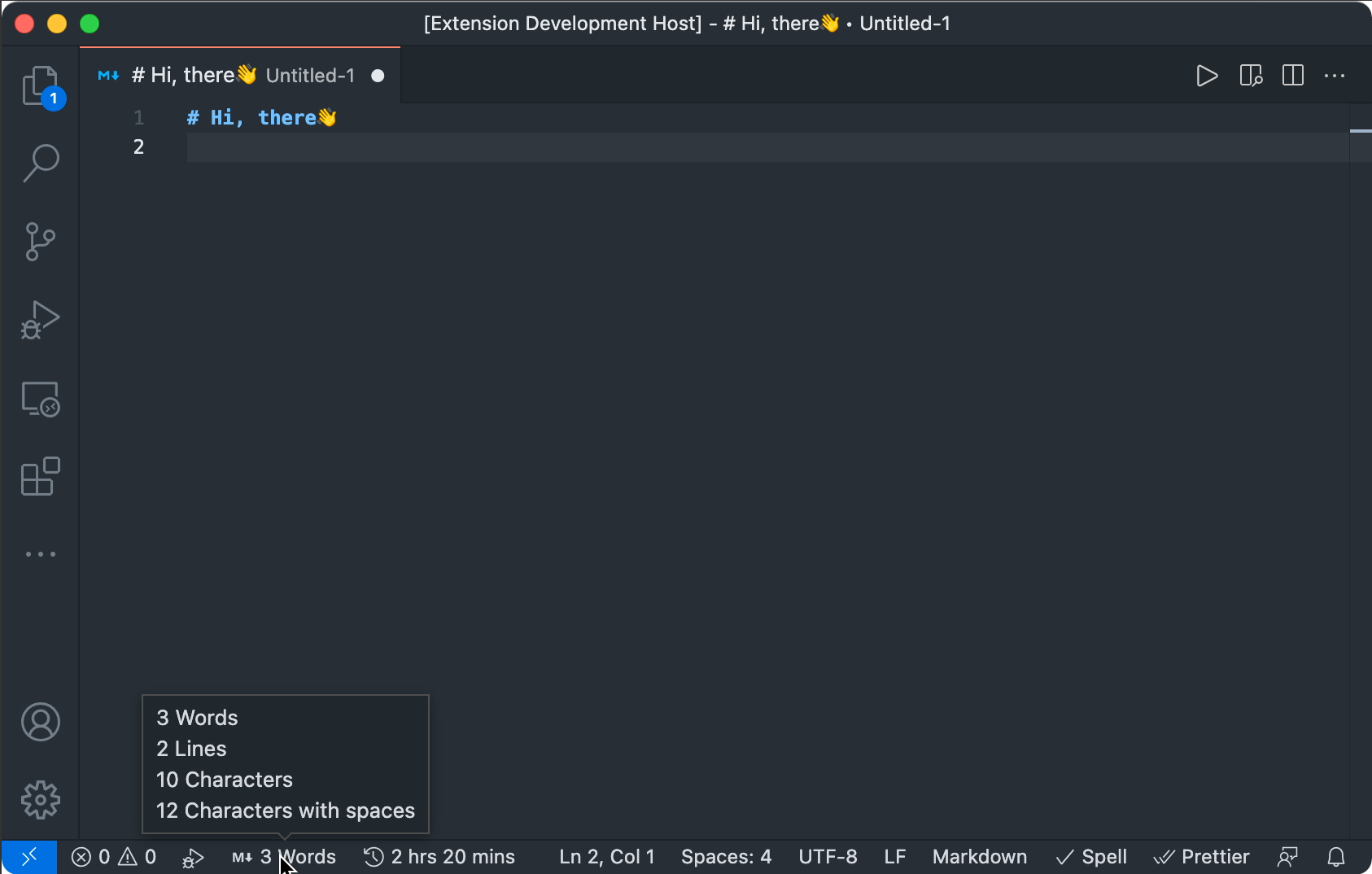Open notifications bell icon
Image resolution: width=1372 pixels, height=874 pixels.
tap(1336, 857)
